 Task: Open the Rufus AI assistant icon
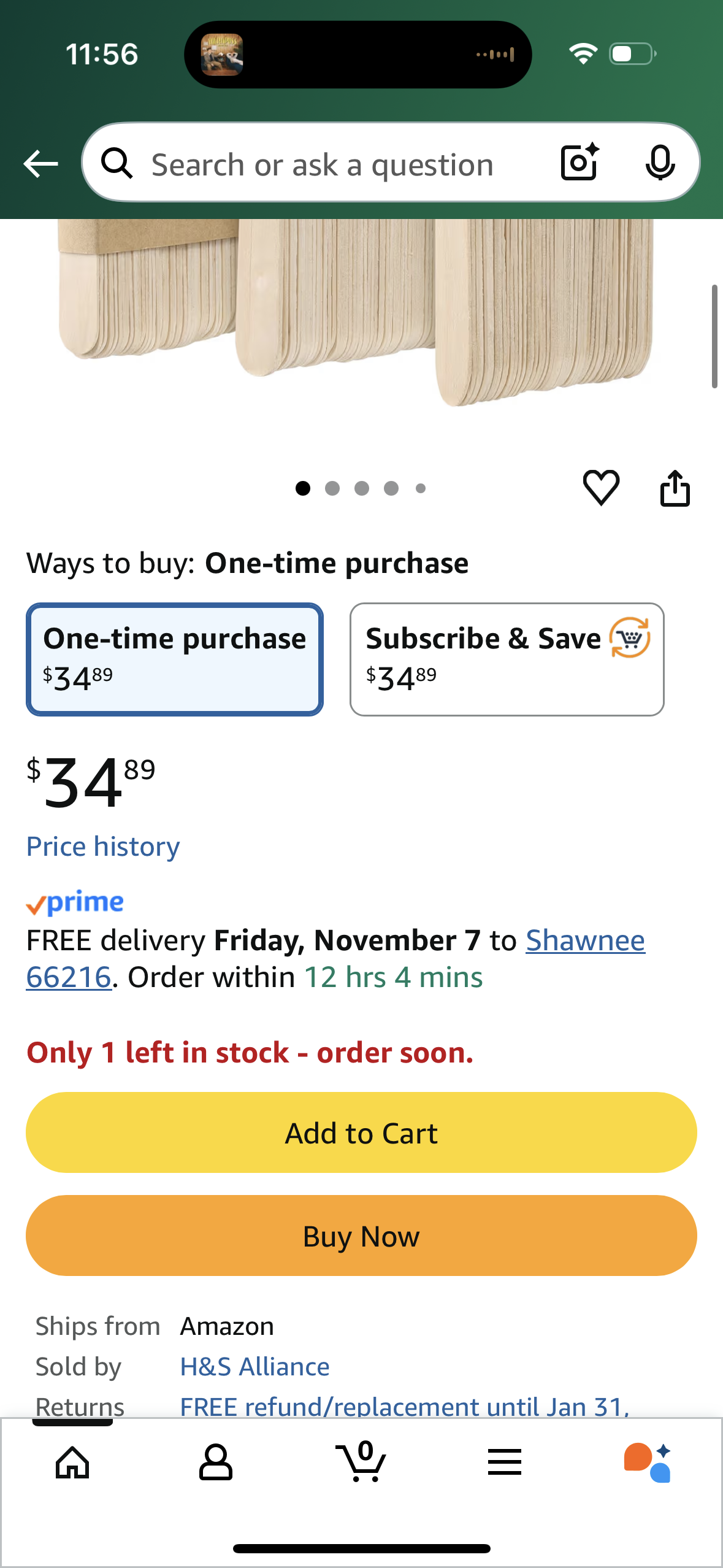648,1462
